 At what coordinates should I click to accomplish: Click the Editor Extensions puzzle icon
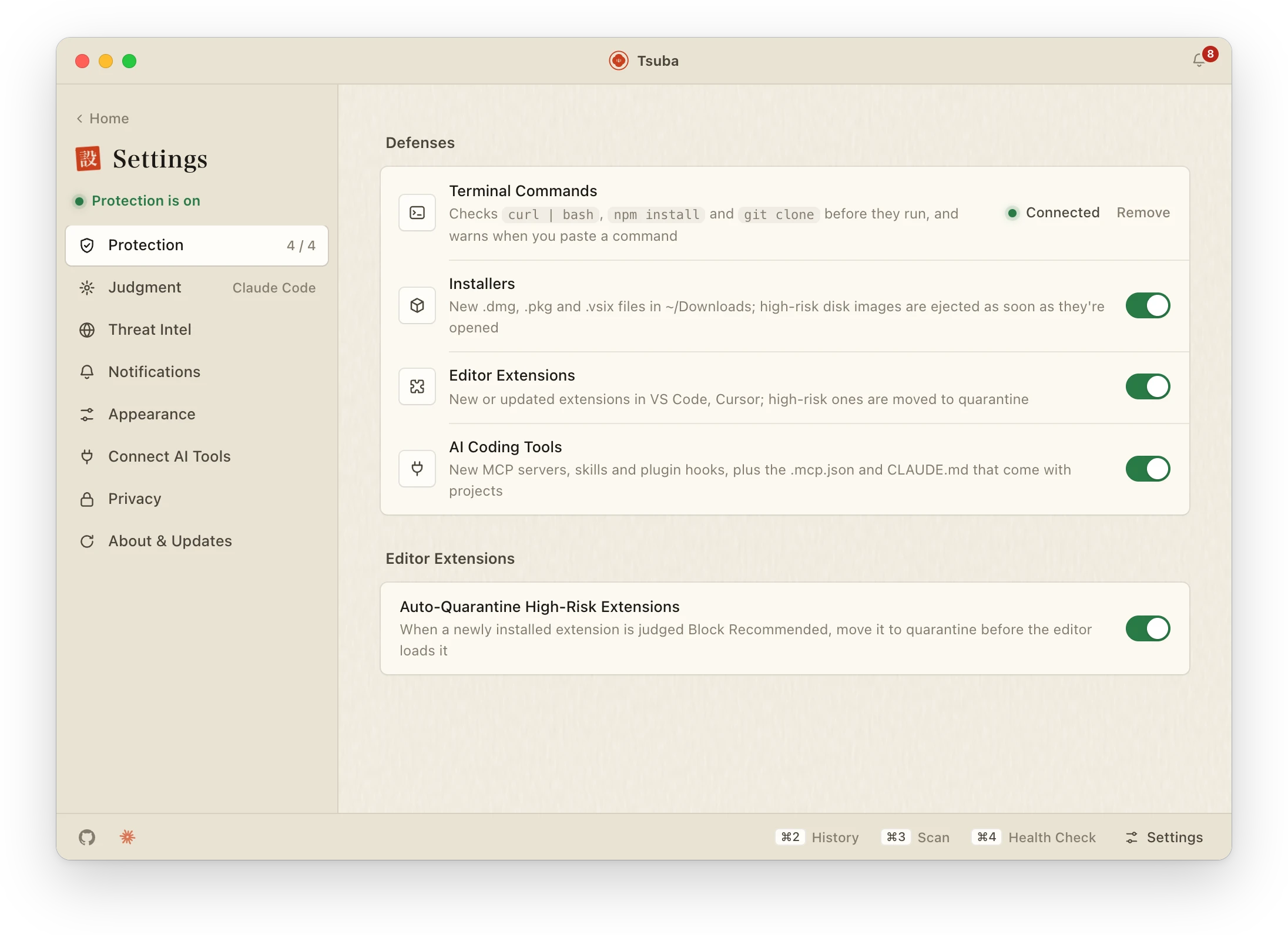coord(417,386)
